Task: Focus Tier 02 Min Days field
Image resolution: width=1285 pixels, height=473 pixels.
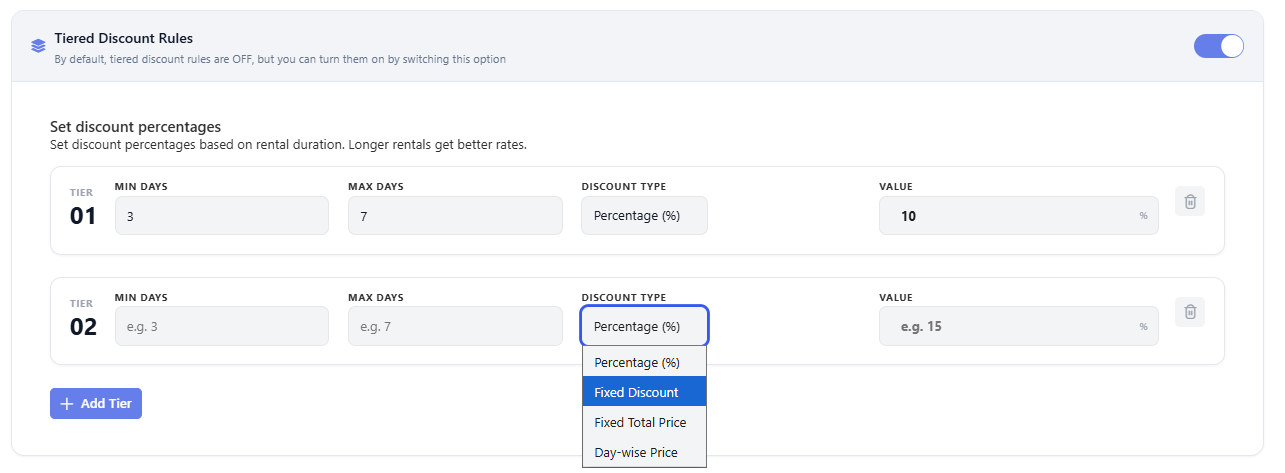Action: 222,326
